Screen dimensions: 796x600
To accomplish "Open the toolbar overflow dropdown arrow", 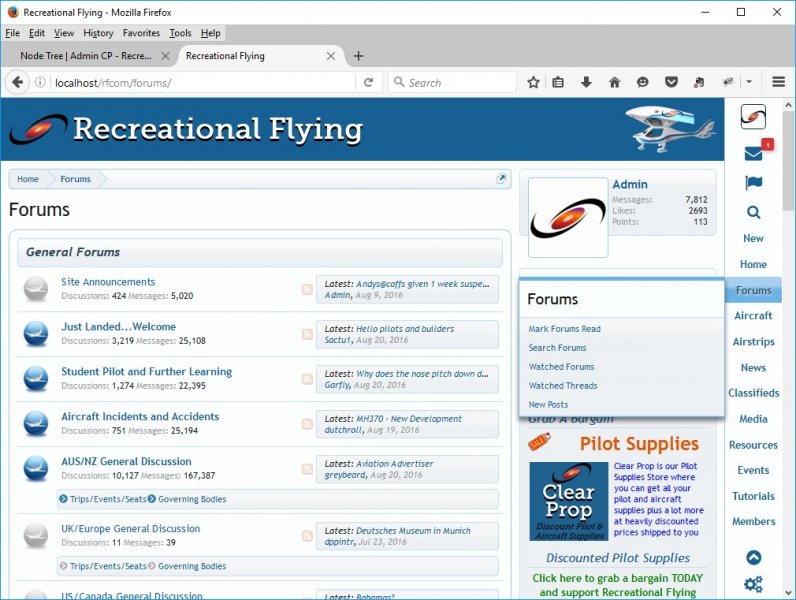I will (749, 82).
